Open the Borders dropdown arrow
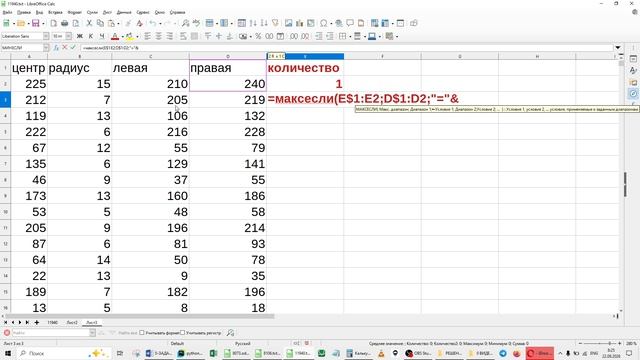 350,36
